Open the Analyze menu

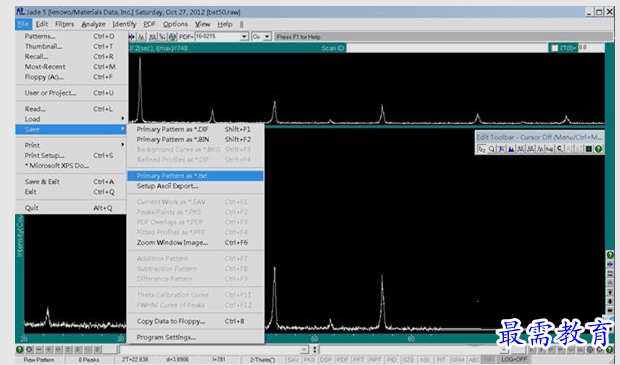[x=93, y=24]
